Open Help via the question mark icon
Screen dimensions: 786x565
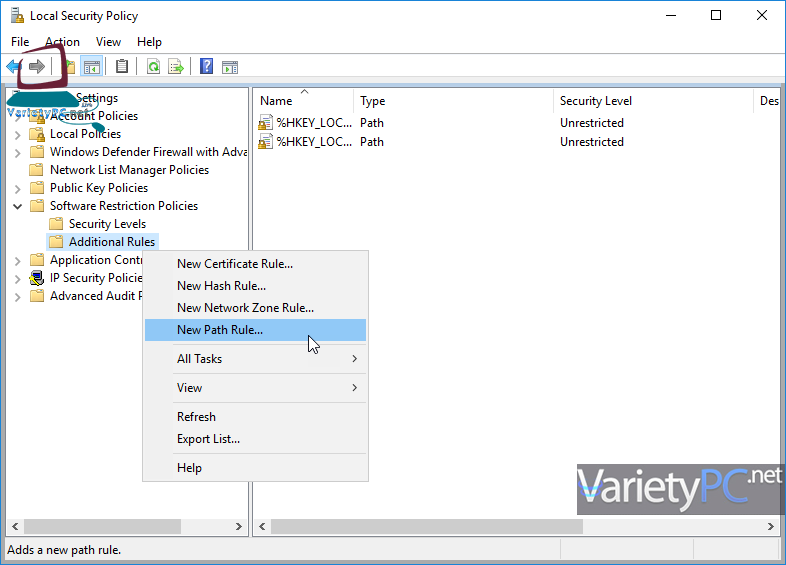[x=207, y=66]
